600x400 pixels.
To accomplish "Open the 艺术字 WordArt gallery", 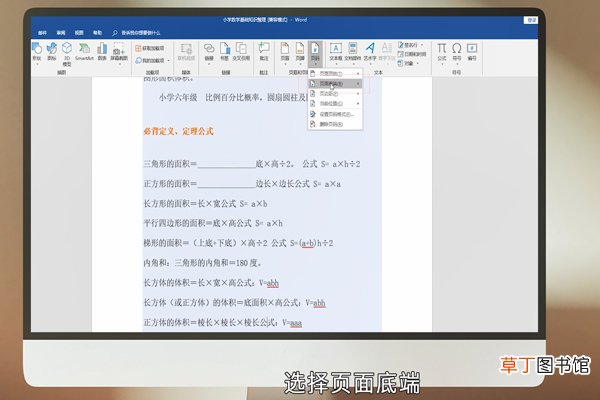I will pyautogui.click(x=370, y=52).
